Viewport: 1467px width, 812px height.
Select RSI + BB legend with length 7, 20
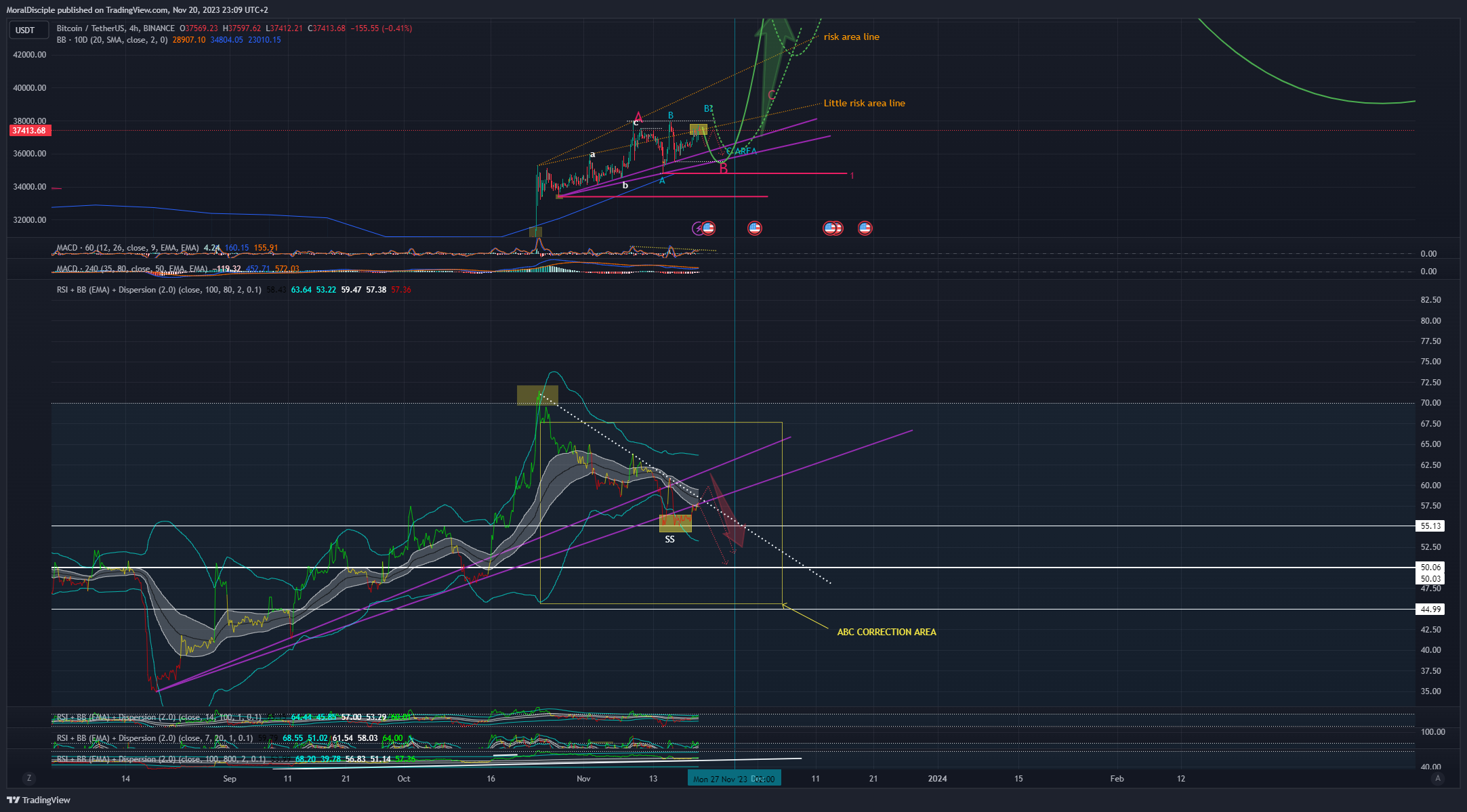(x=154, y=738)
